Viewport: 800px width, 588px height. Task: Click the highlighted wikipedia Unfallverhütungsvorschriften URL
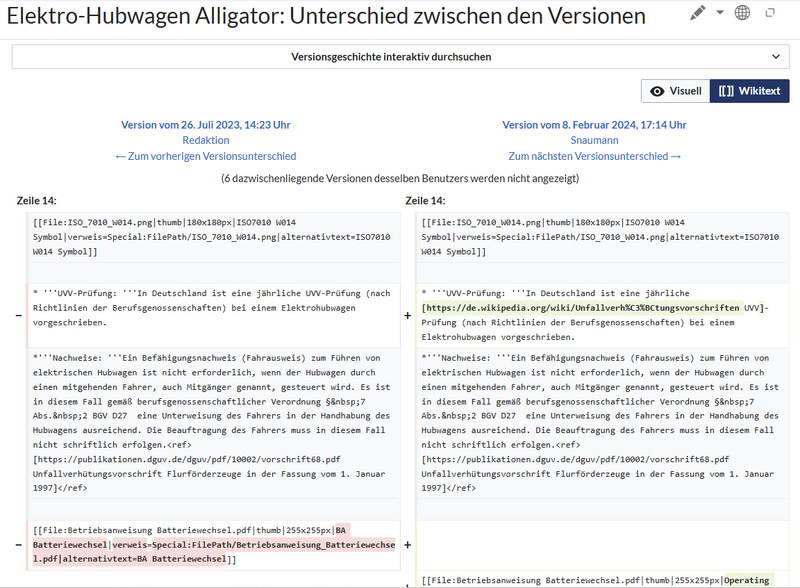581,308
